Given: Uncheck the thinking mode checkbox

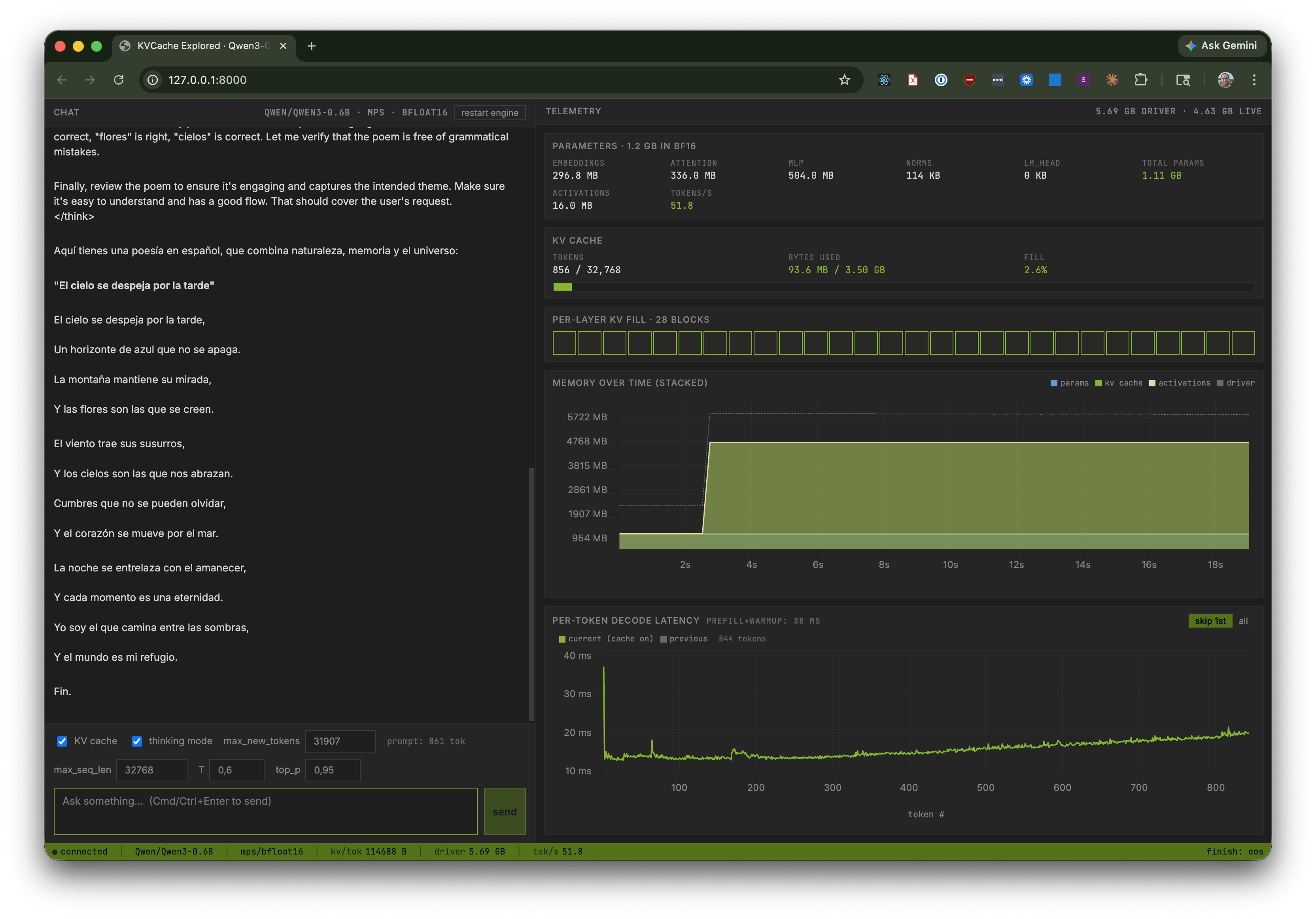Looking at the screenshot, I should point(137,741).
